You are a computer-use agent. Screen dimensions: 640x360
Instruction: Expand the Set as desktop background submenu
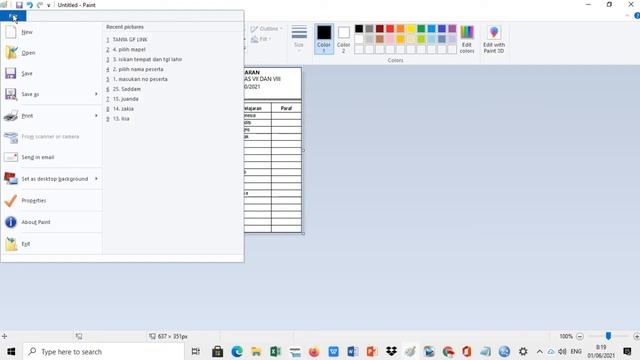tap(96, 179)
